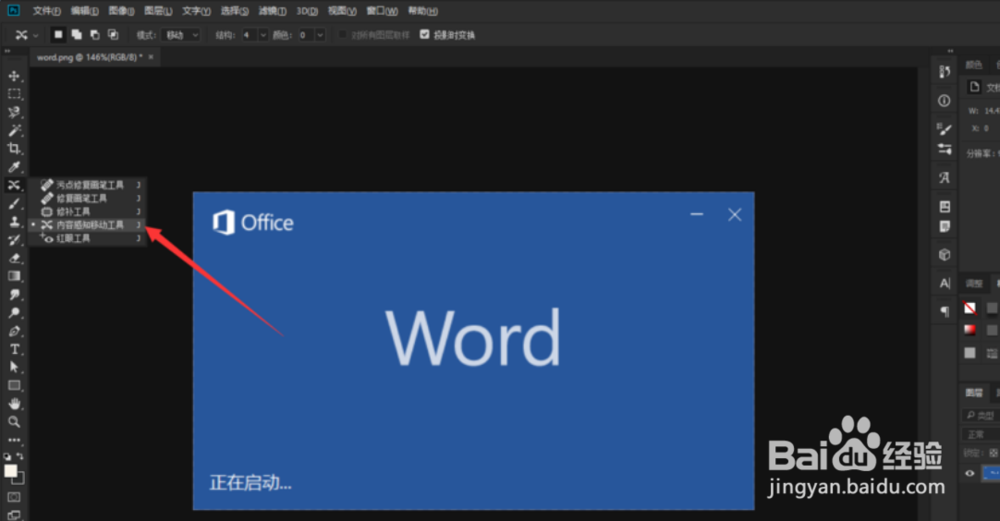This screenshot has width=1000, height=521.
Task: Open the 图像 menu
Action: click(121, 11)
